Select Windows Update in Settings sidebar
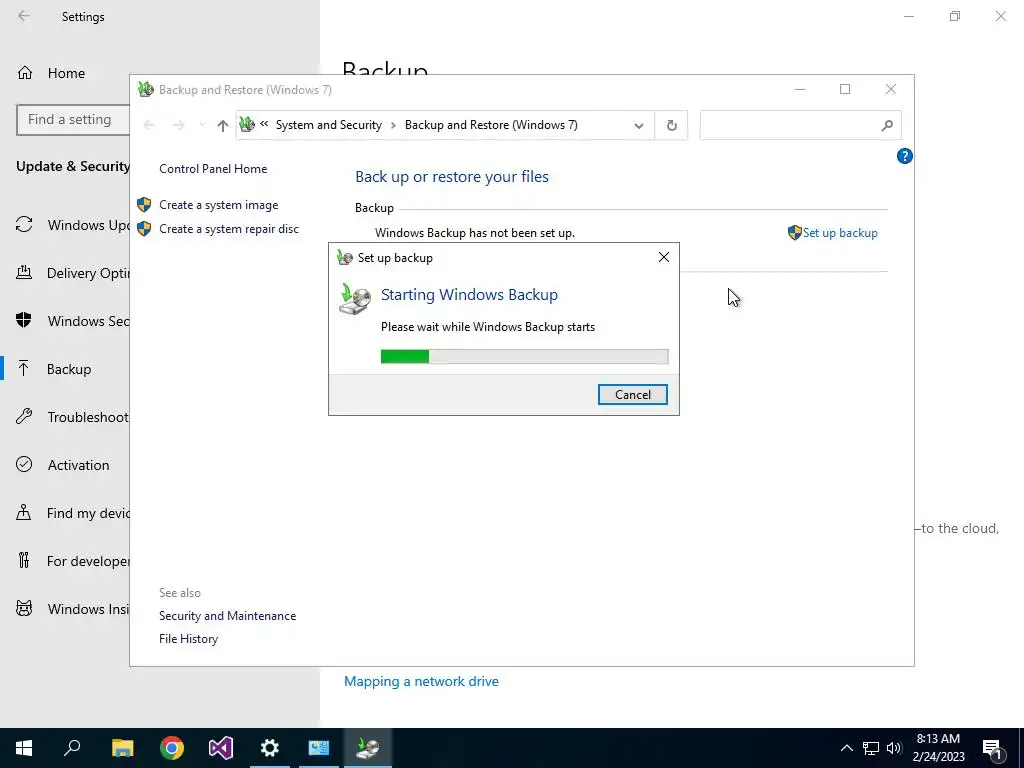The height and width of the screenshot is (768, 1024). point(65,225)
